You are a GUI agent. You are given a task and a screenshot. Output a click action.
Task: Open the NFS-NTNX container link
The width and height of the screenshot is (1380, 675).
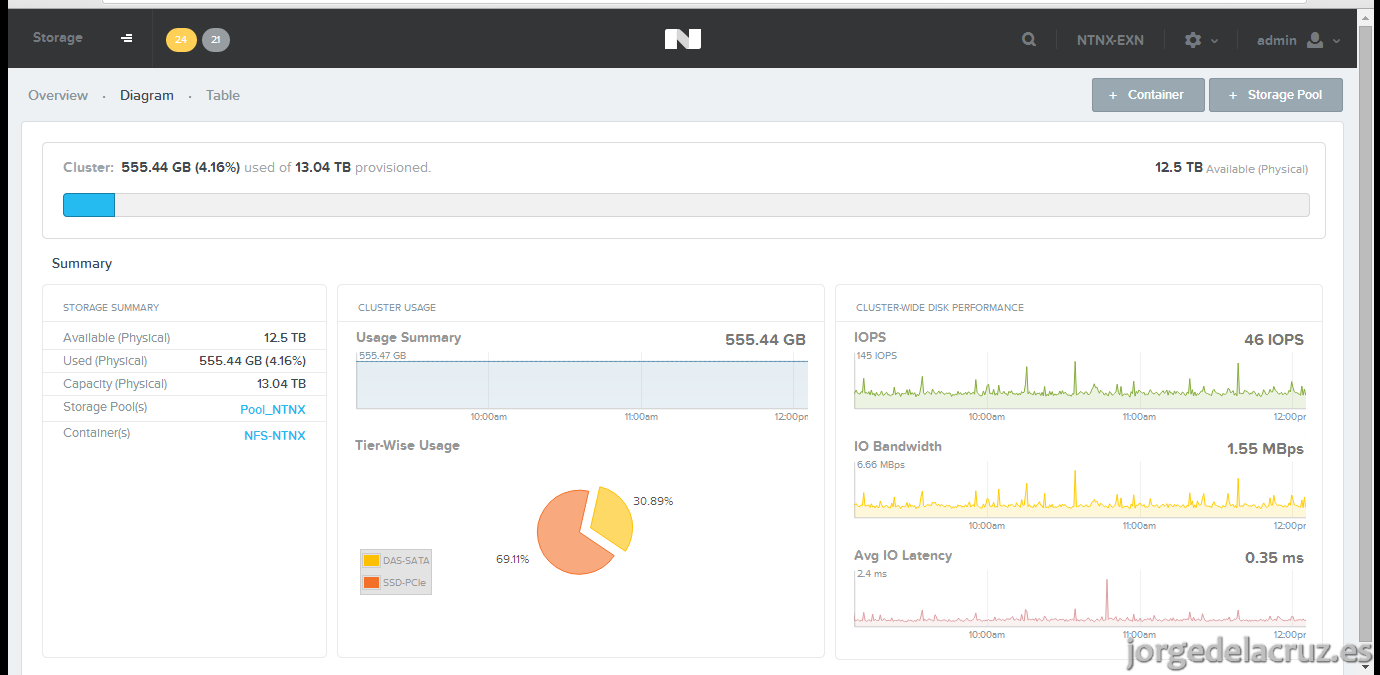point(275,436)
